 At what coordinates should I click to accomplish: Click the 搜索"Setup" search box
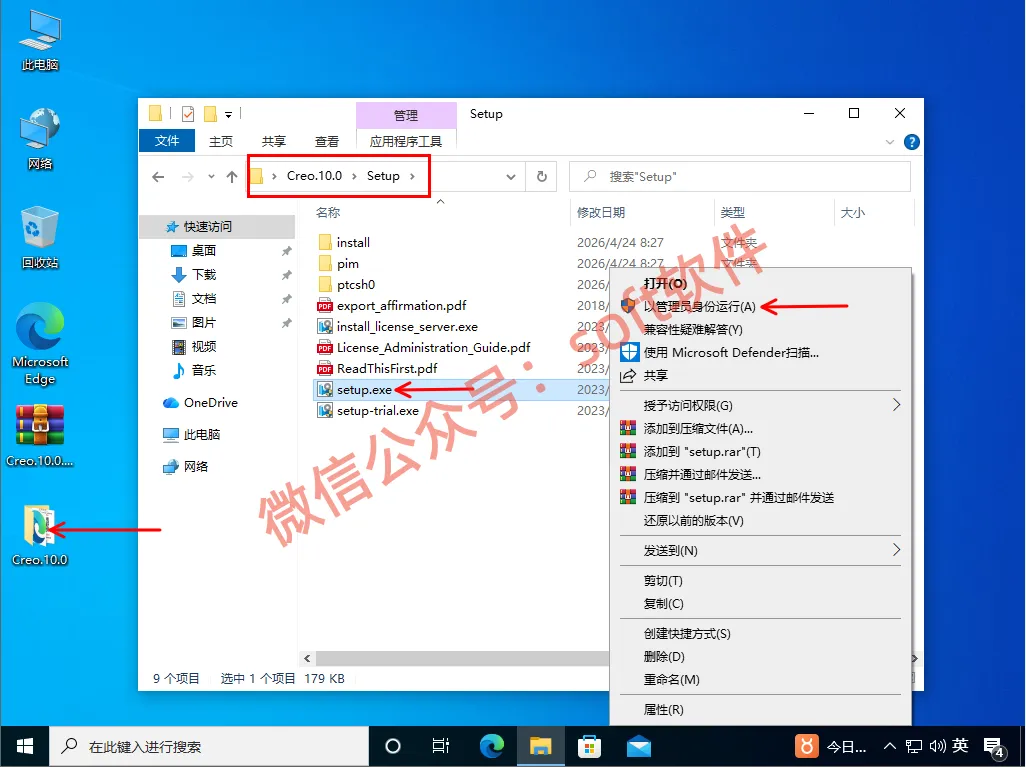[739, 177]
